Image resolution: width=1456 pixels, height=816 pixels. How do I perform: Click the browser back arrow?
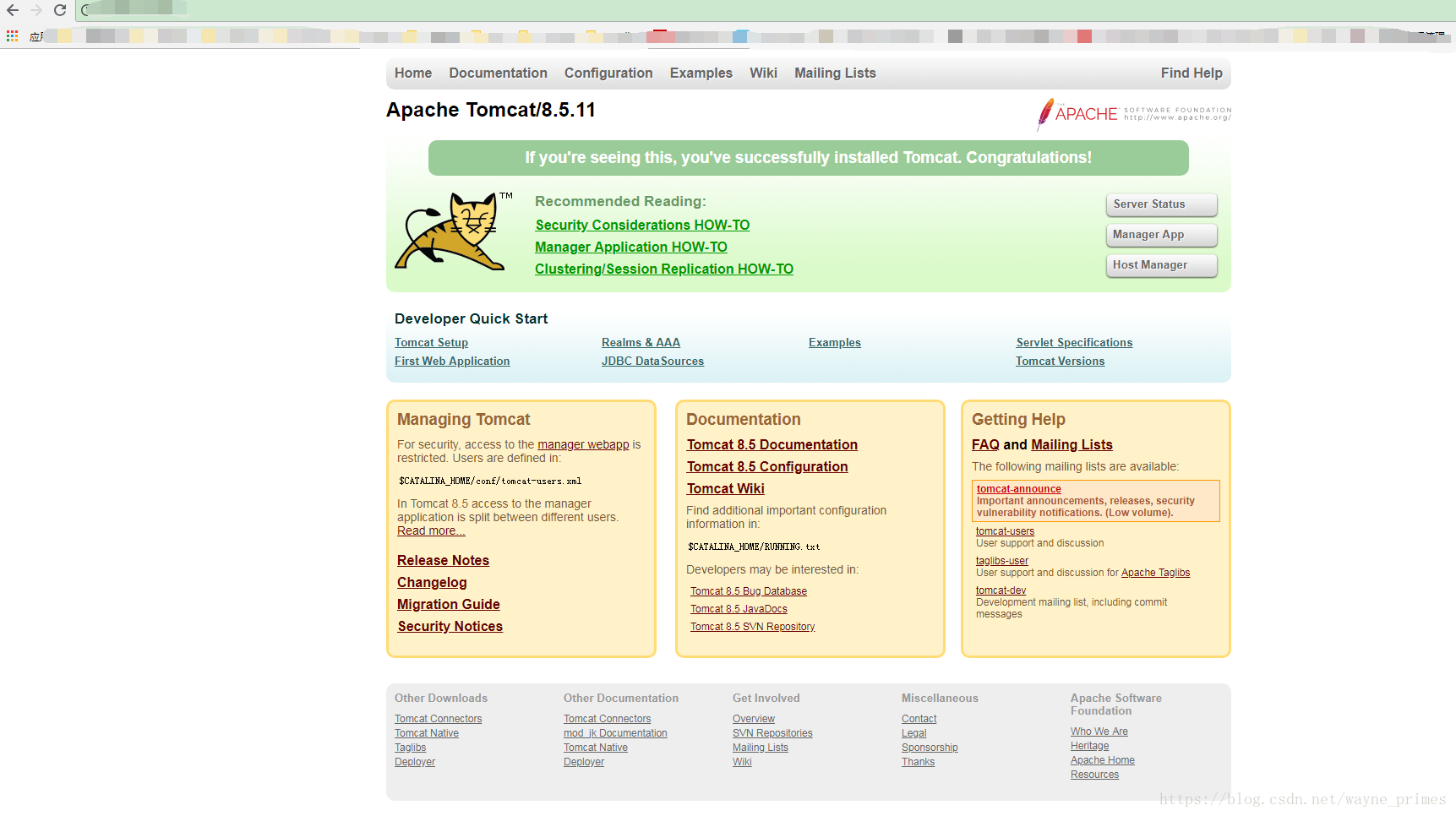coord(12,10)
